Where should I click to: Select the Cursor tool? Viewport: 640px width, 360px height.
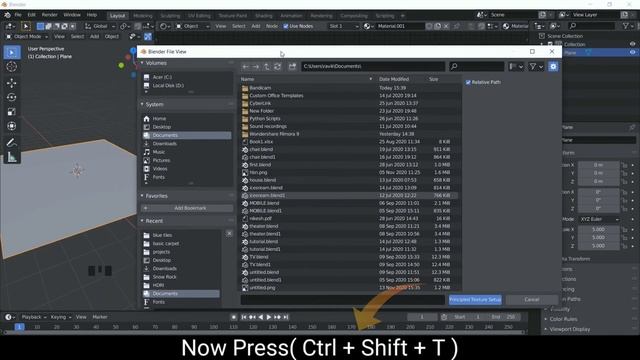click(x=12, y=67)
